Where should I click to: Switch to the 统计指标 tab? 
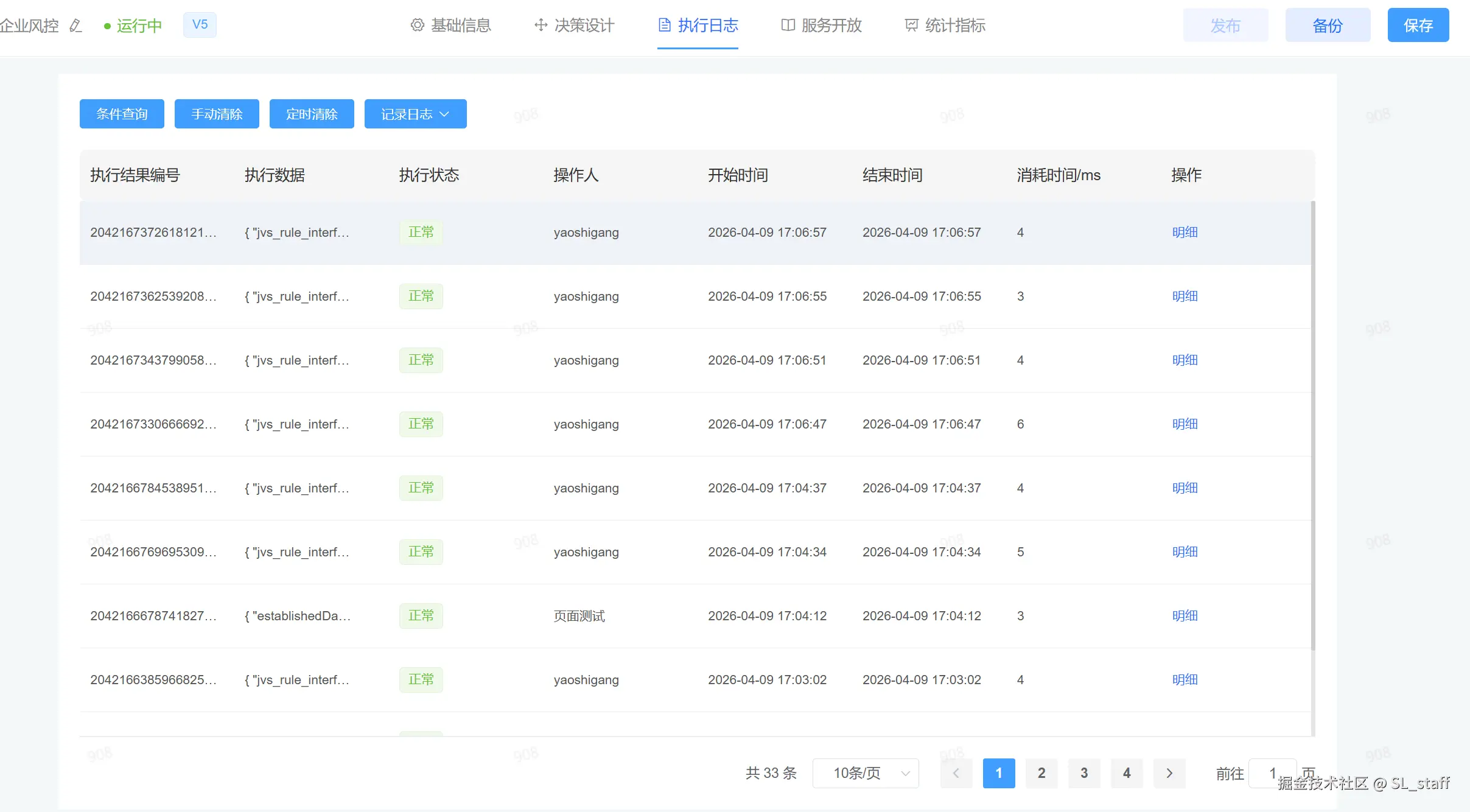click(x=954, y=25)
